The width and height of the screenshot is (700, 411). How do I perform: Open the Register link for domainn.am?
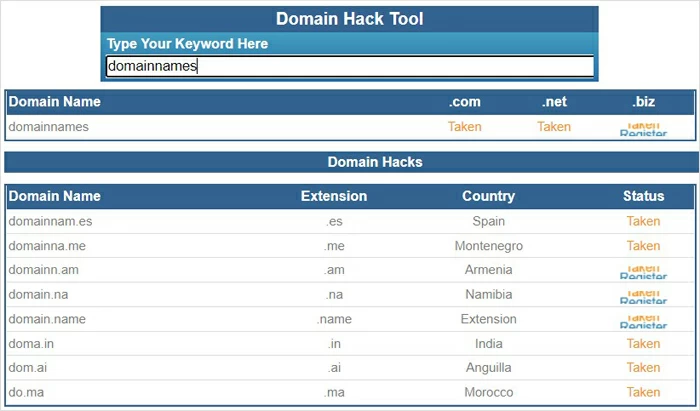(643, 273)
